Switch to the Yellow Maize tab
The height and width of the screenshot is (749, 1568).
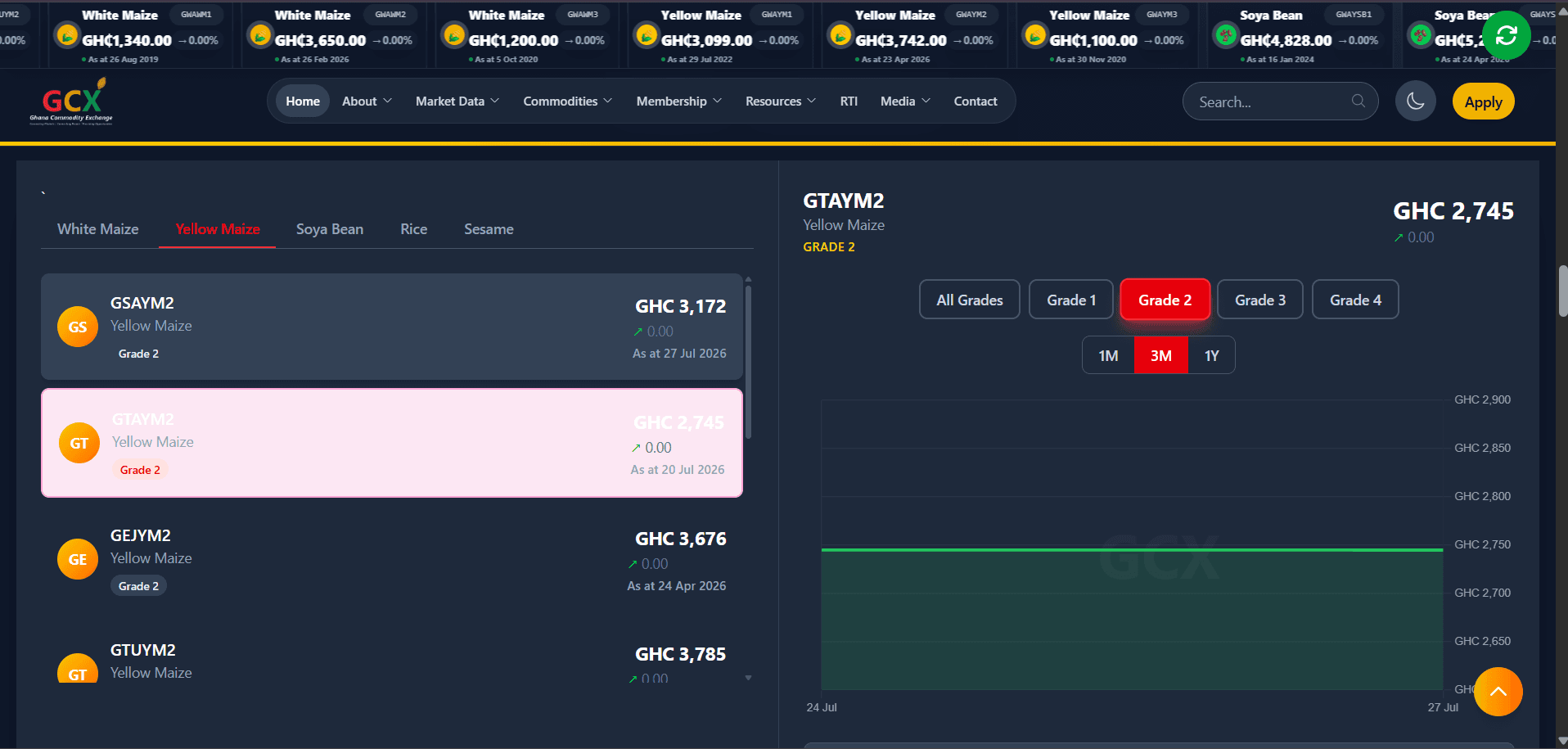(218, 229)
